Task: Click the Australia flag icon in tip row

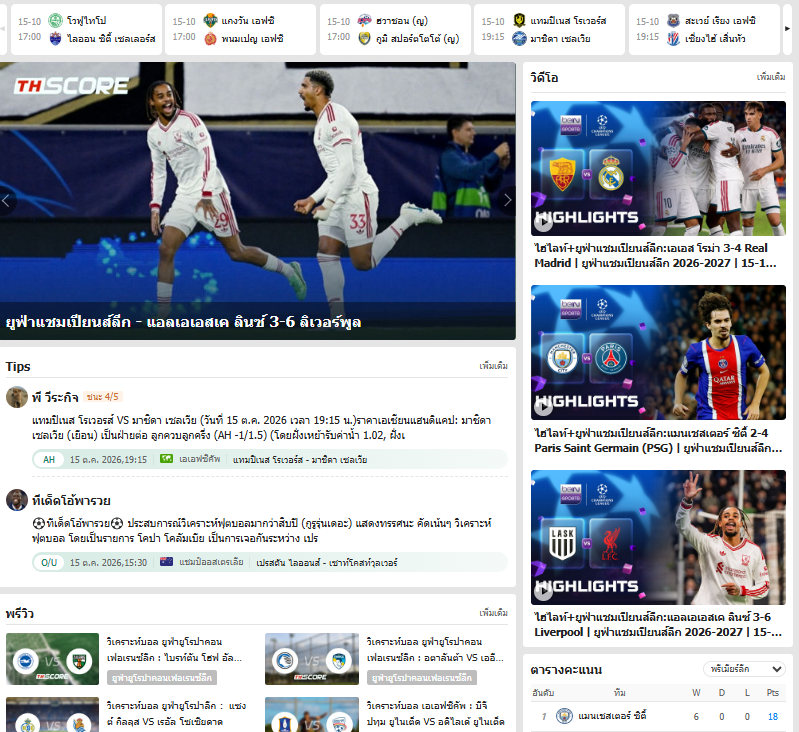Action: tap(166, 562)
